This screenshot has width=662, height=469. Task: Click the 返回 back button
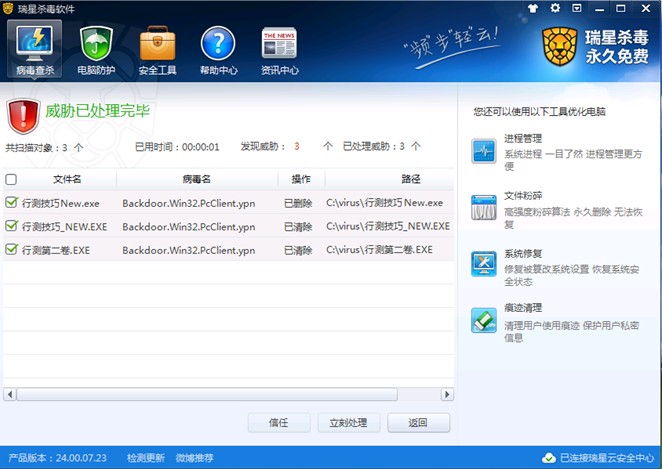coord(418,423)
